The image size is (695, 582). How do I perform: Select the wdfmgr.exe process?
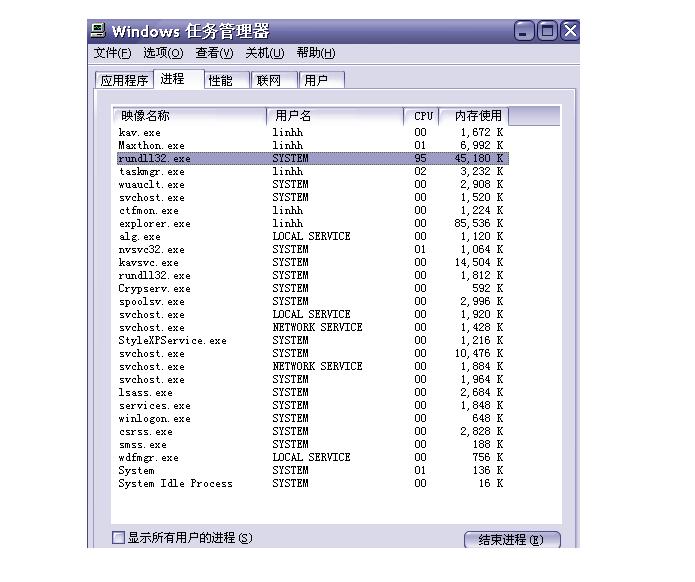click(x=313, y=457)
